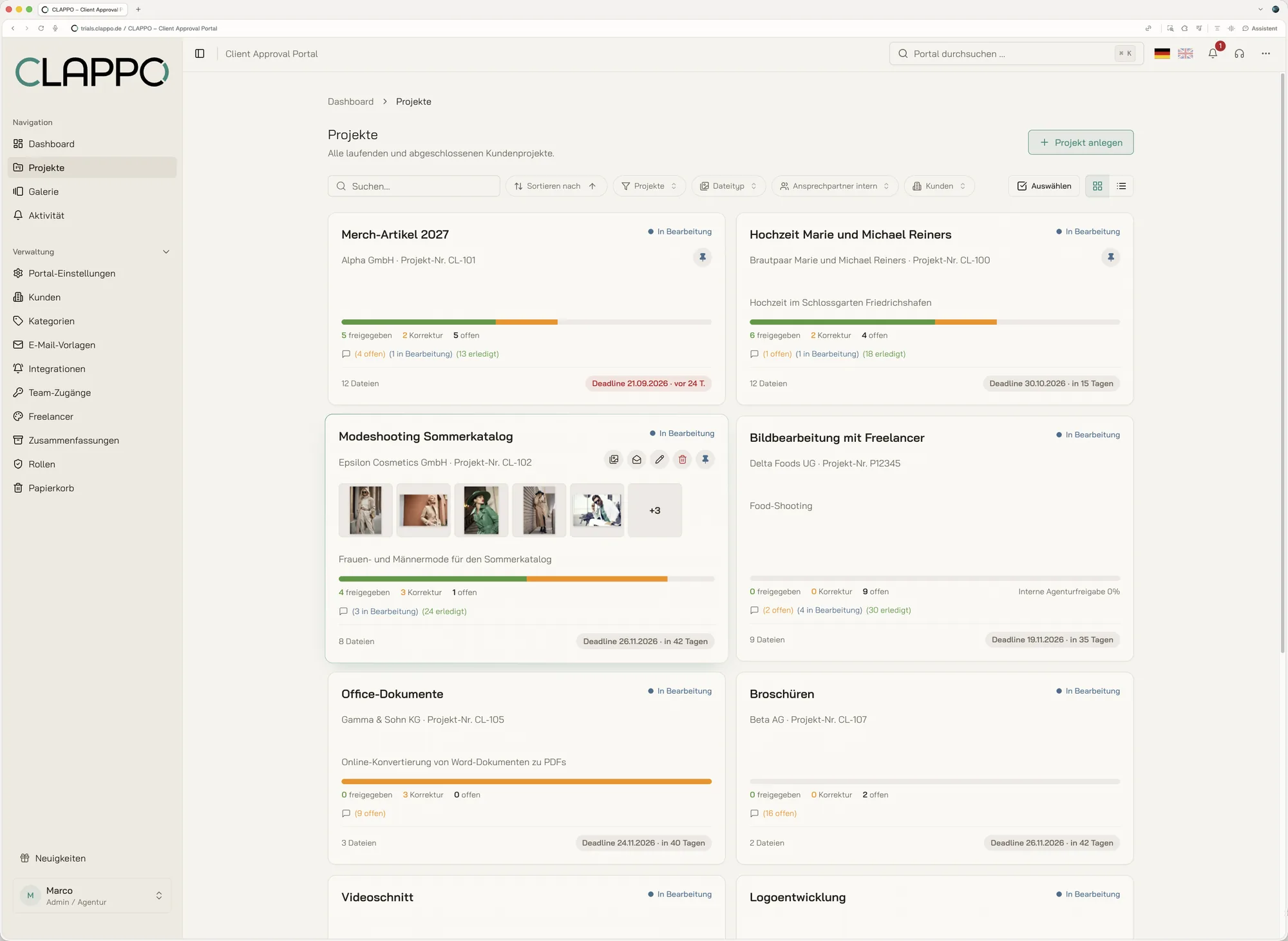Image resolution: width=1288 pixels, height=941 pixels.
Task: Go to Dashboard in sidebar
Action: pos(92,144)
